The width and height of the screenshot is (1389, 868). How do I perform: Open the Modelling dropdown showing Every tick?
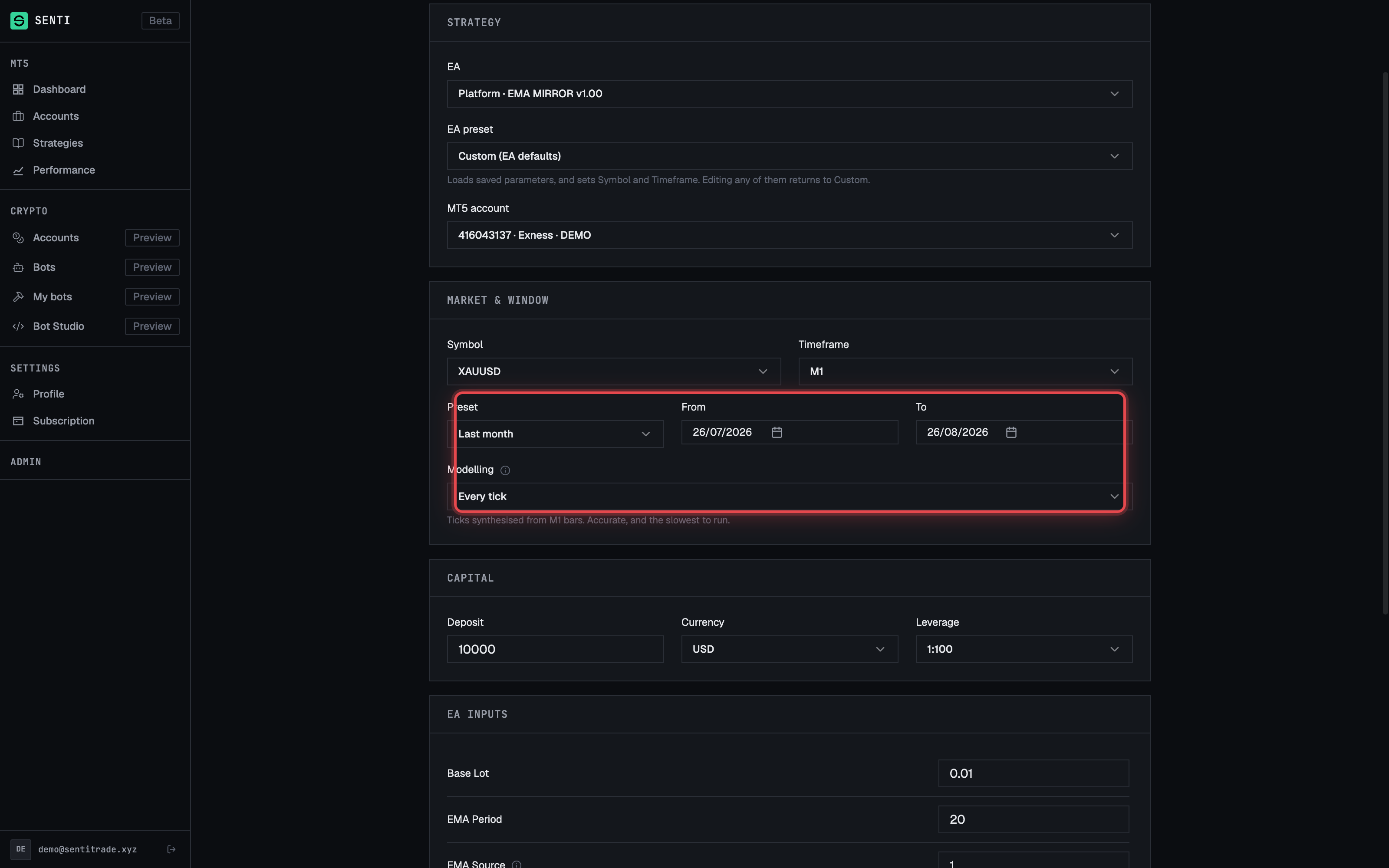click(789, 496)
